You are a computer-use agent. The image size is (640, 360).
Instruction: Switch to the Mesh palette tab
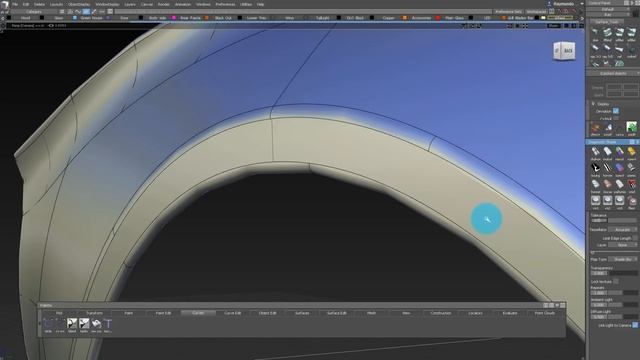(x=371, y=313)
